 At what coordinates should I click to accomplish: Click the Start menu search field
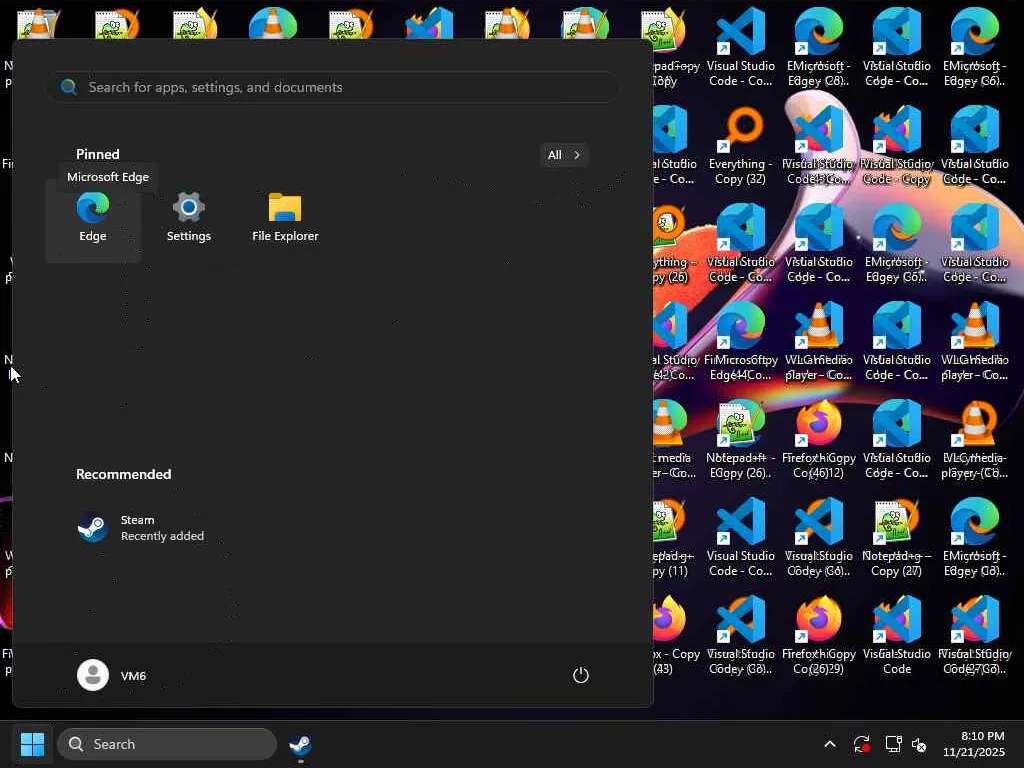(333, 87)
